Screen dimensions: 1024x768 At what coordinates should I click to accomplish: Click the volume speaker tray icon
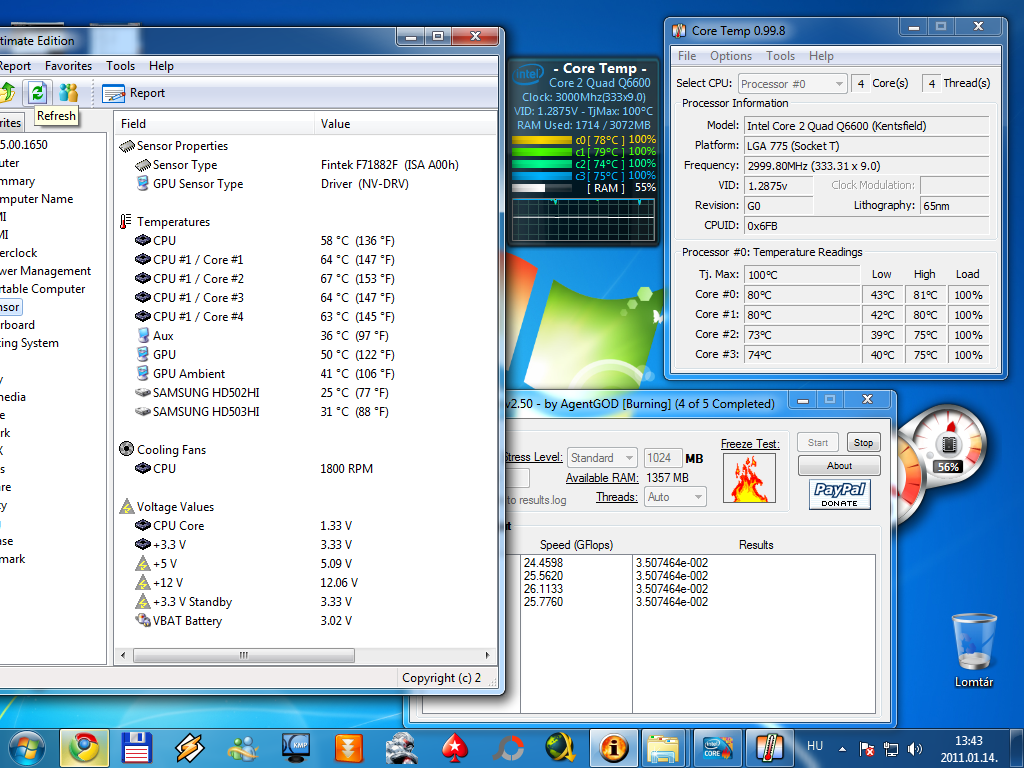point(914,749)
